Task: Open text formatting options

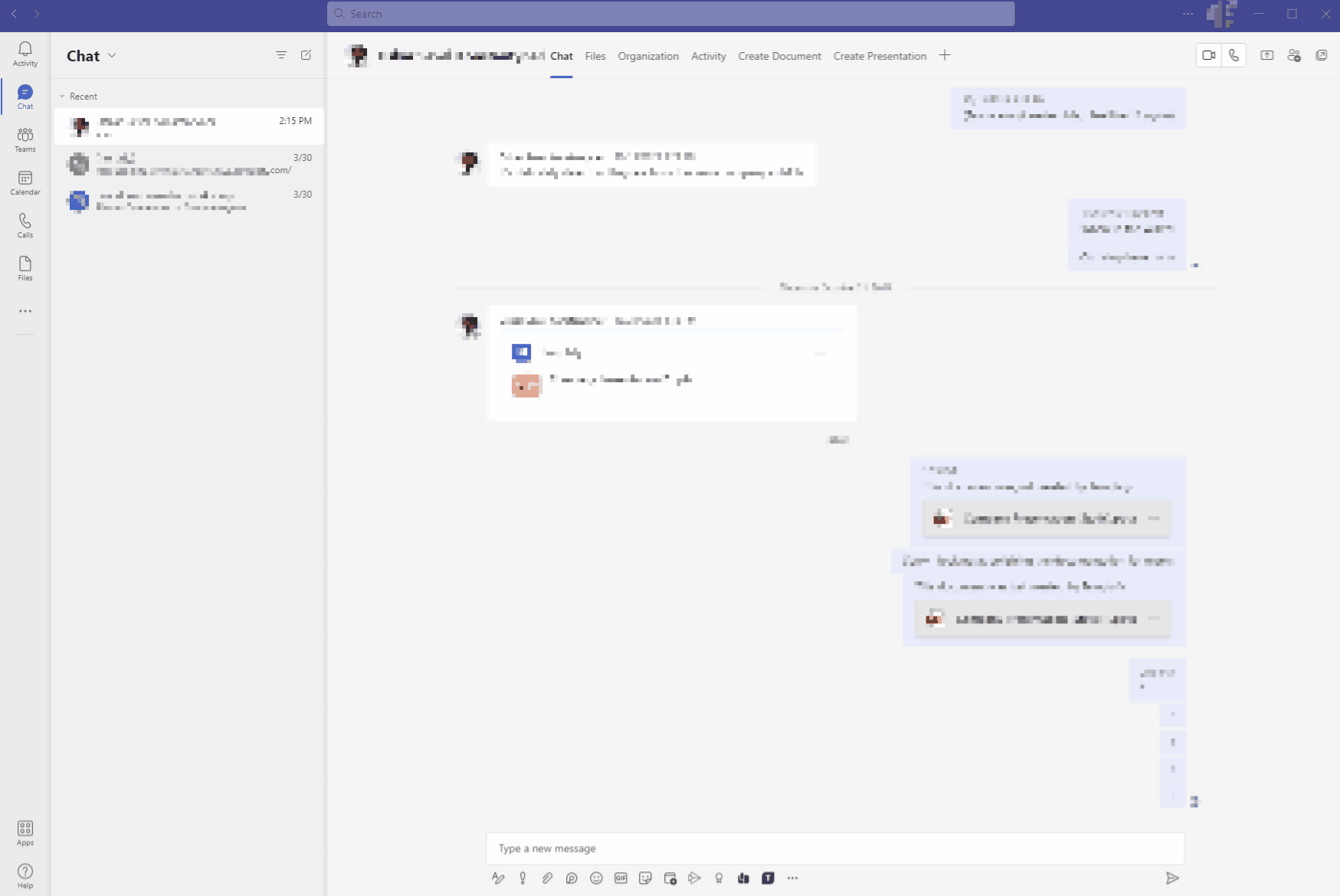Action: (498, 878)
